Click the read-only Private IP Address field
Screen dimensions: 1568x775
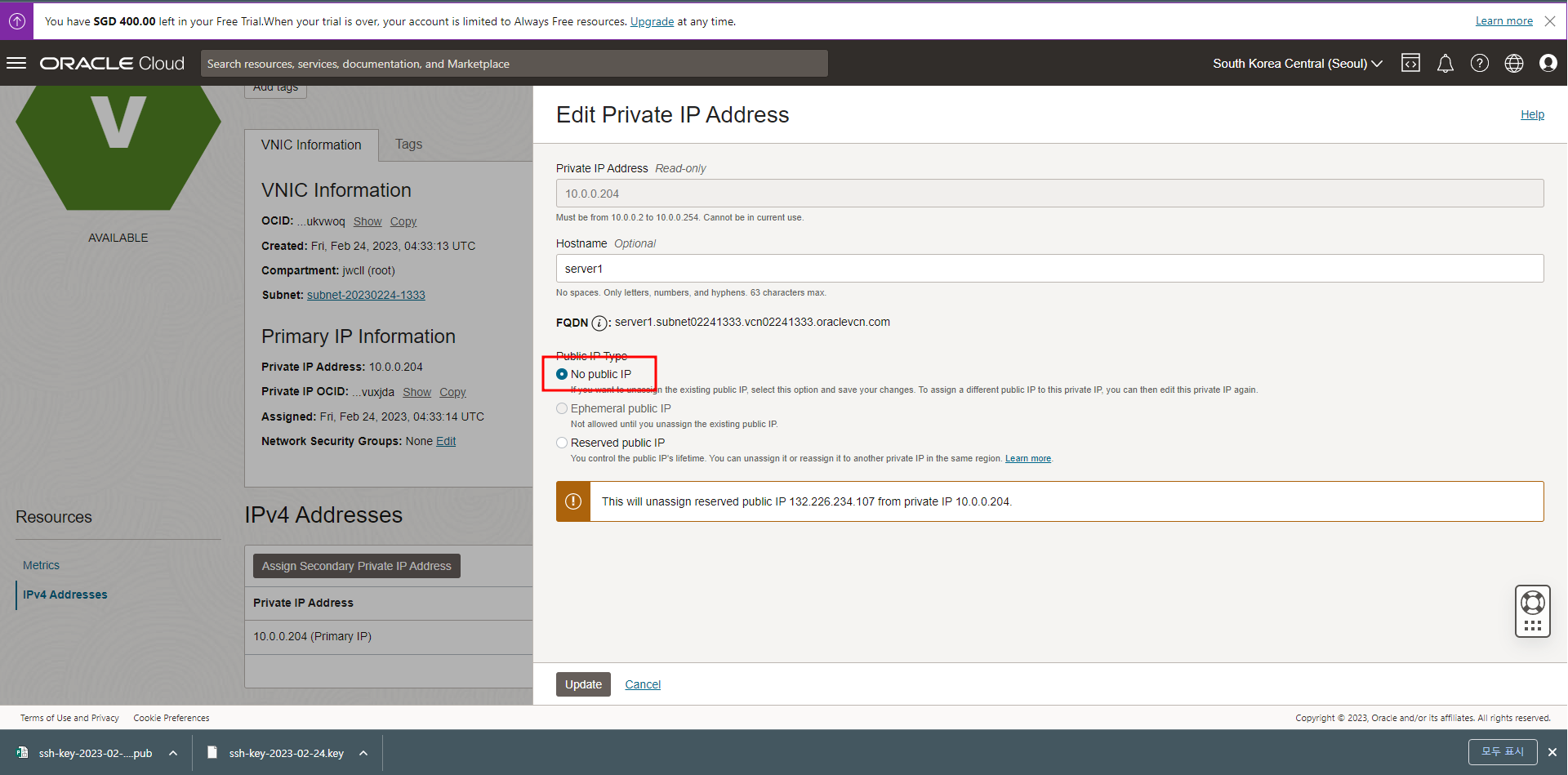coord(1049,194)
